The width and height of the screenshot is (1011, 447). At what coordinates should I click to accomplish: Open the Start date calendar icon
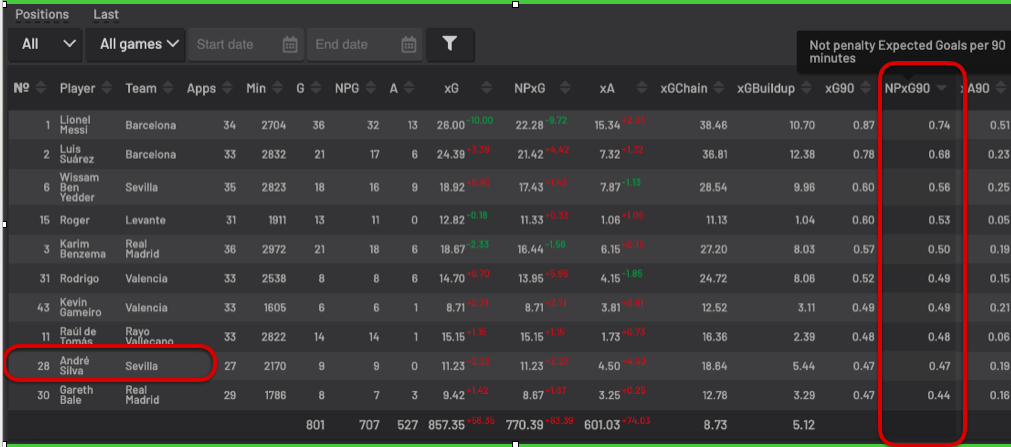(290, 45)
